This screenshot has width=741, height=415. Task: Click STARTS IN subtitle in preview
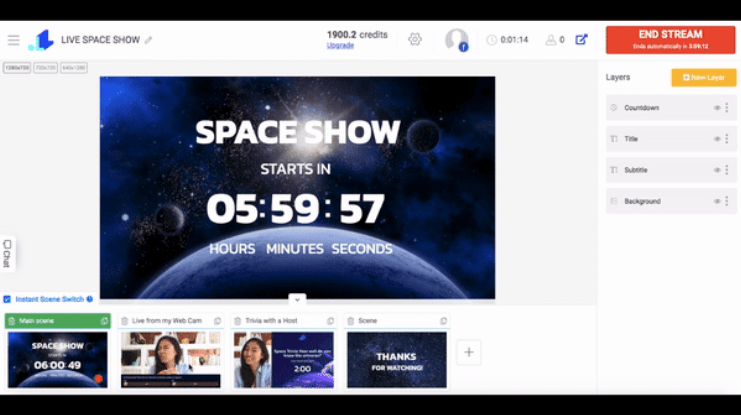pyautogui.click(x=295, y=169)
